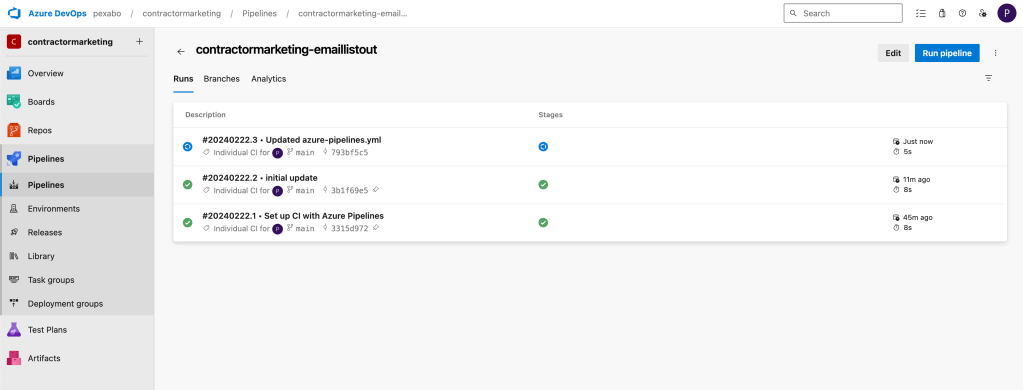
Task: Open the Help question mark icon
Action: (x=962, y=13)
